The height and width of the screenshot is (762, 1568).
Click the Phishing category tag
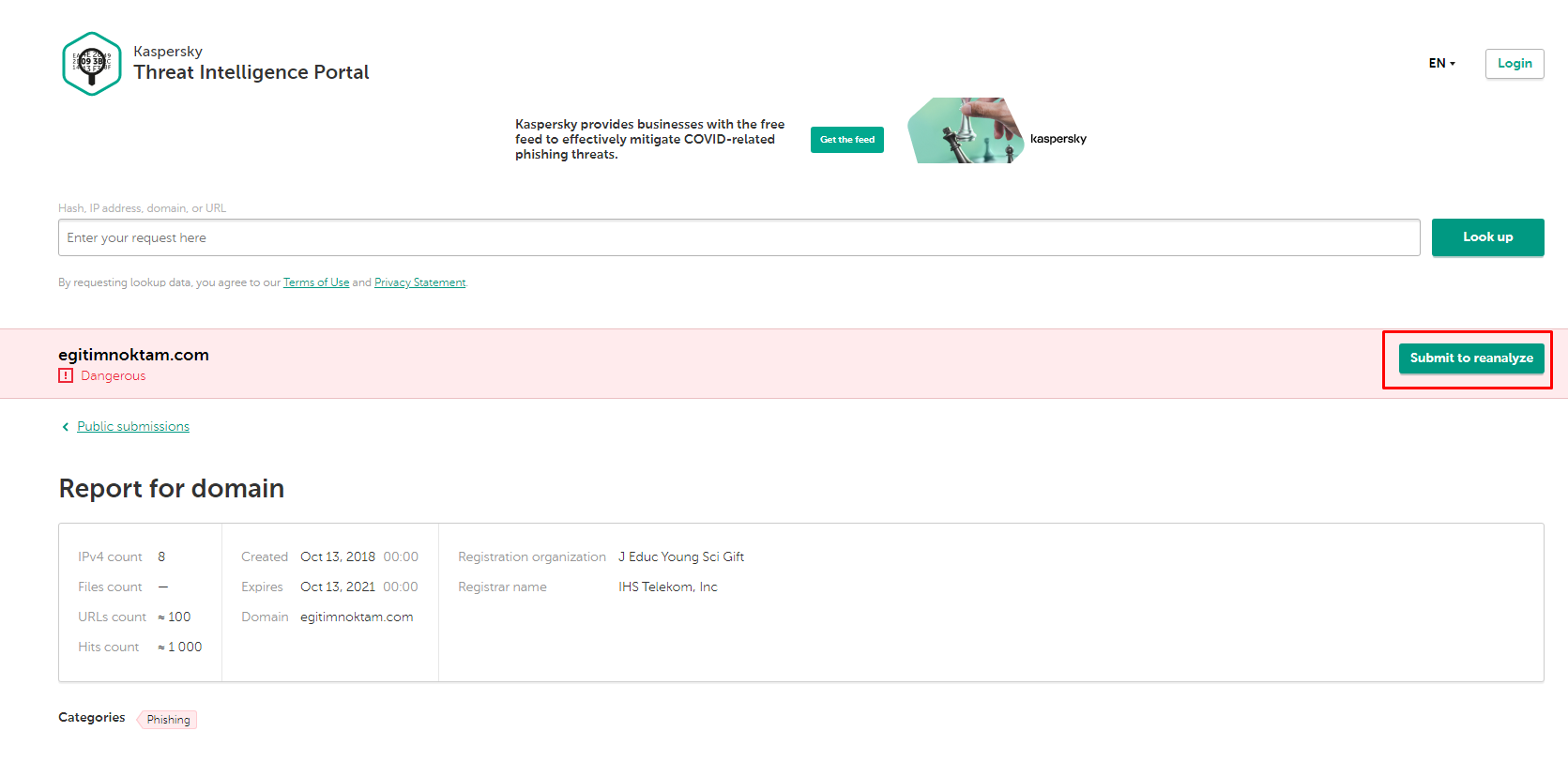point(168,720)
